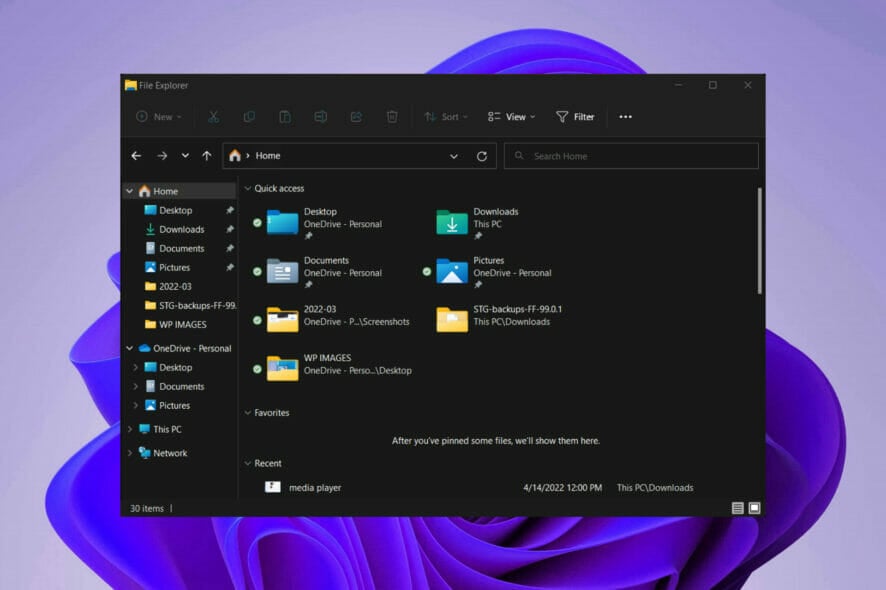Switch to details view in status bar
886x590 pixels.
(737, 508)
